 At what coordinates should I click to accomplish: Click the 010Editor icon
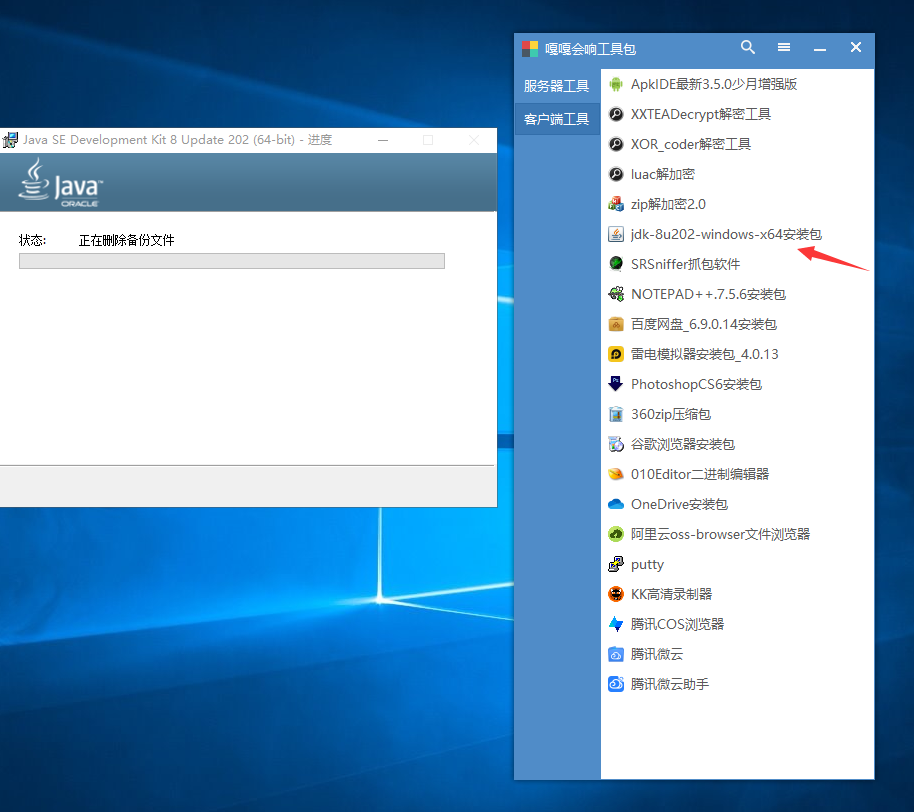(616, 474)
